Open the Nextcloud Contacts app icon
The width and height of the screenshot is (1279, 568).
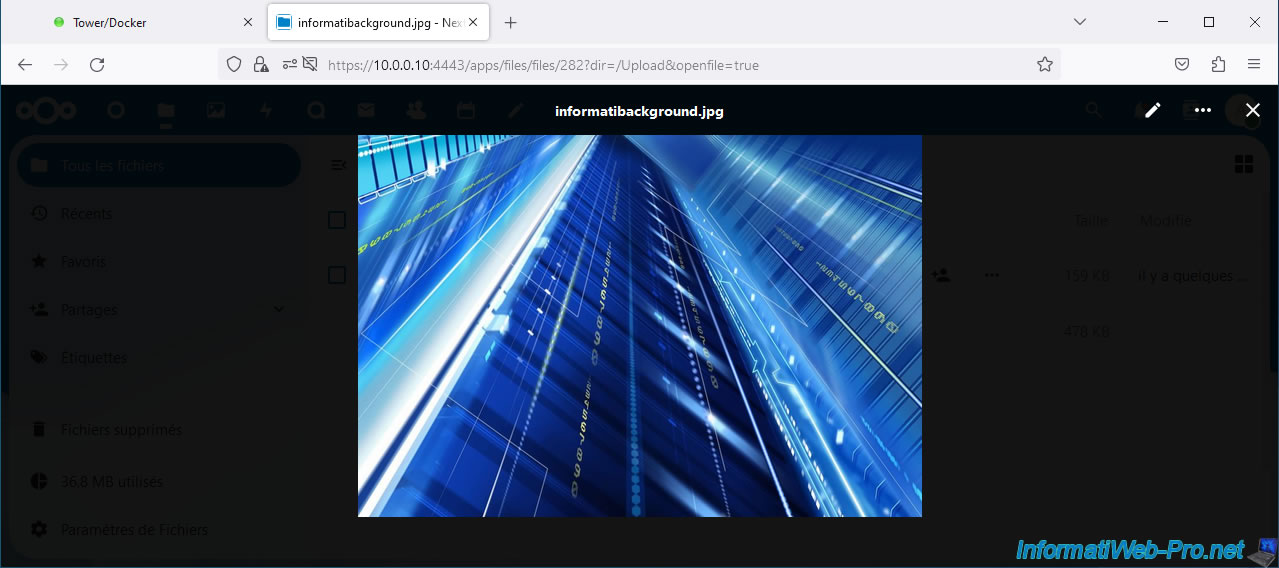[x=415, y=111]
